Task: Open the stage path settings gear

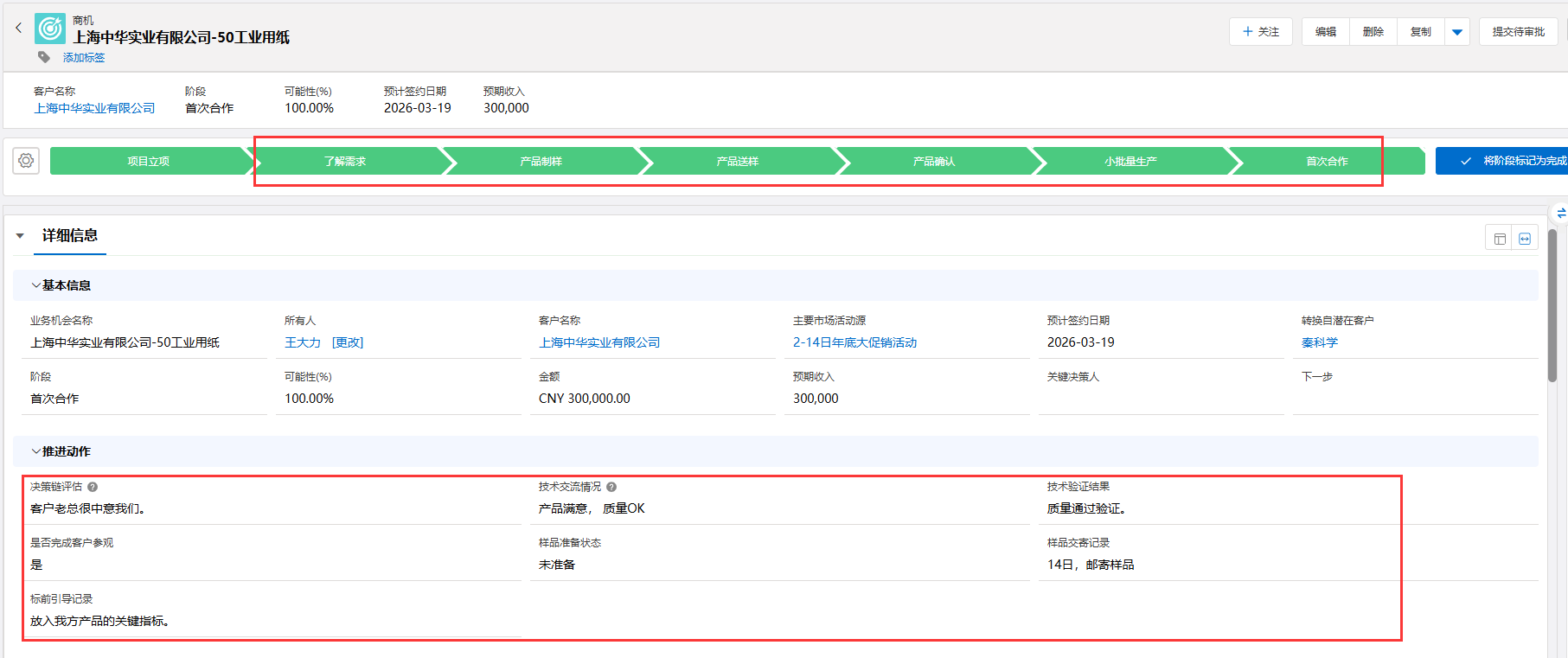Action: (x=27, y=161)
